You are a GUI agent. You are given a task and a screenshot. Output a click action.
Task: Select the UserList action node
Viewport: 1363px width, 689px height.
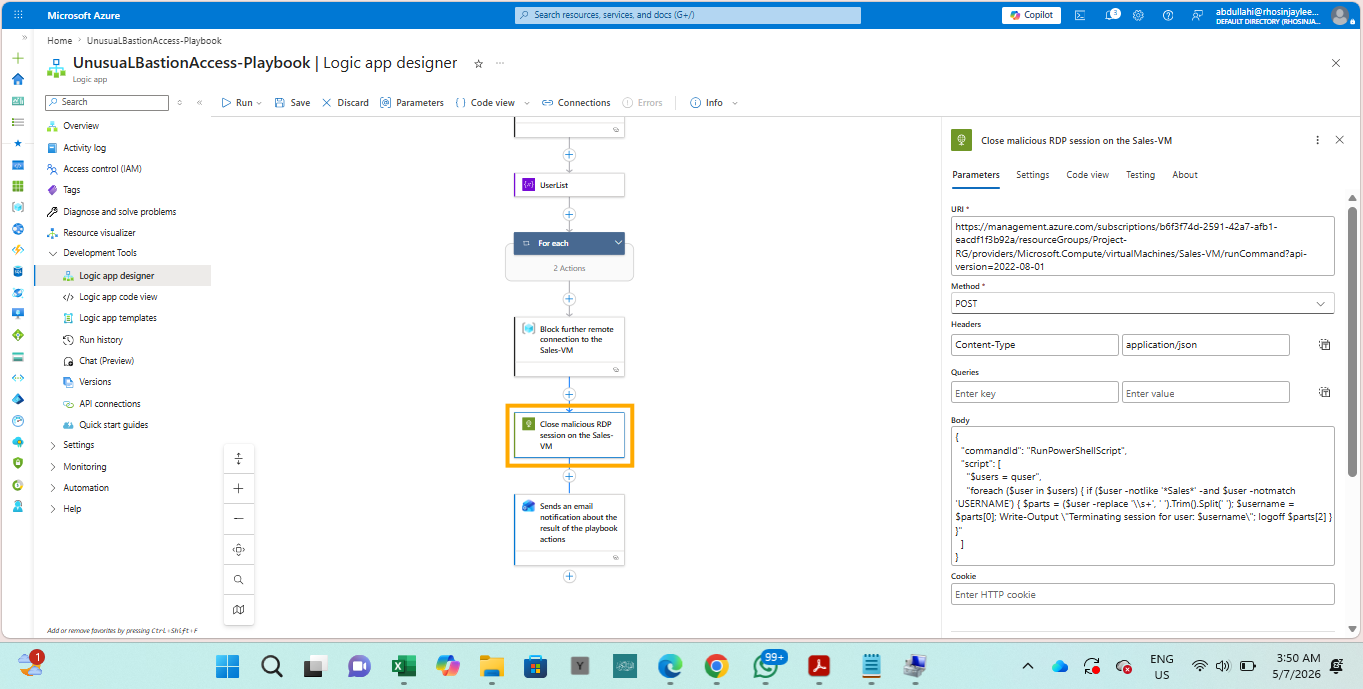pyautogui.click(x=569, y=185)
